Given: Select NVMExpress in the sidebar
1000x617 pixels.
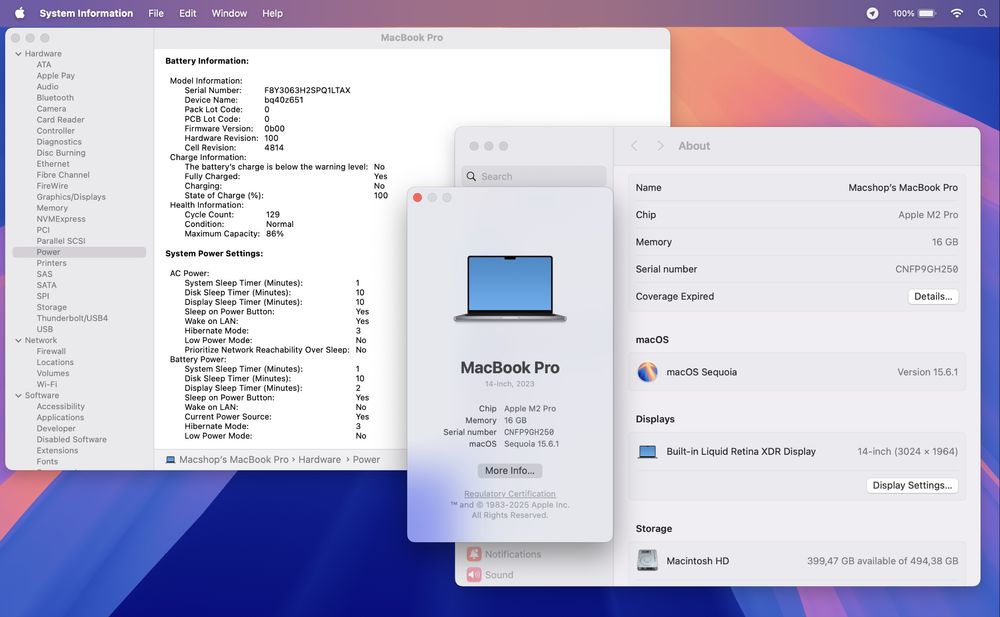Looking at the screenshot, I should tap(61, 219).
